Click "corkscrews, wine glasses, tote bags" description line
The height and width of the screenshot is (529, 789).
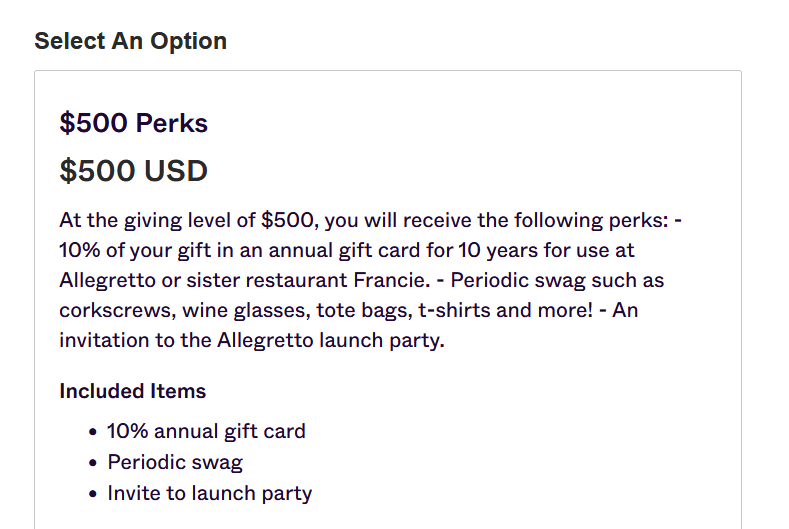(x=235, y=310)
